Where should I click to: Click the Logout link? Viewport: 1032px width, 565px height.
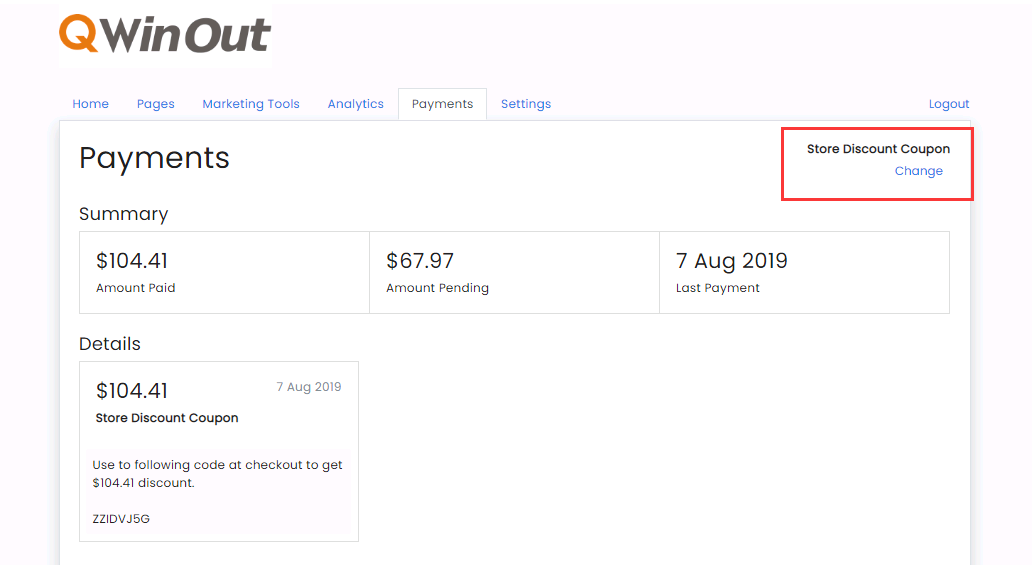click(x=949, y=104)
